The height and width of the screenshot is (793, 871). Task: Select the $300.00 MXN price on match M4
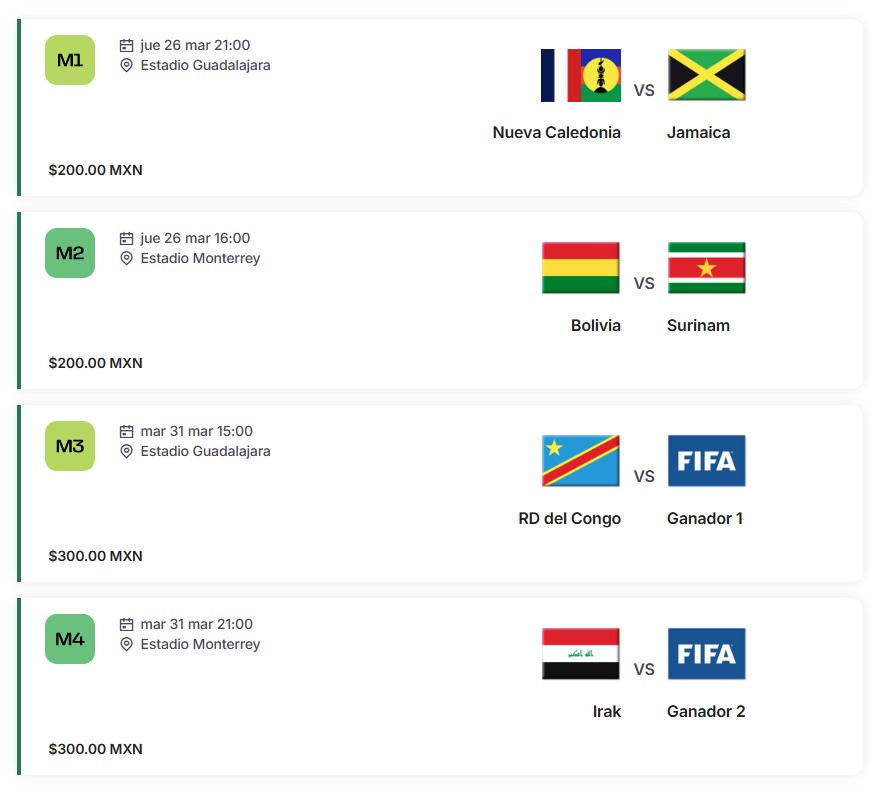(x=96, y=749)
